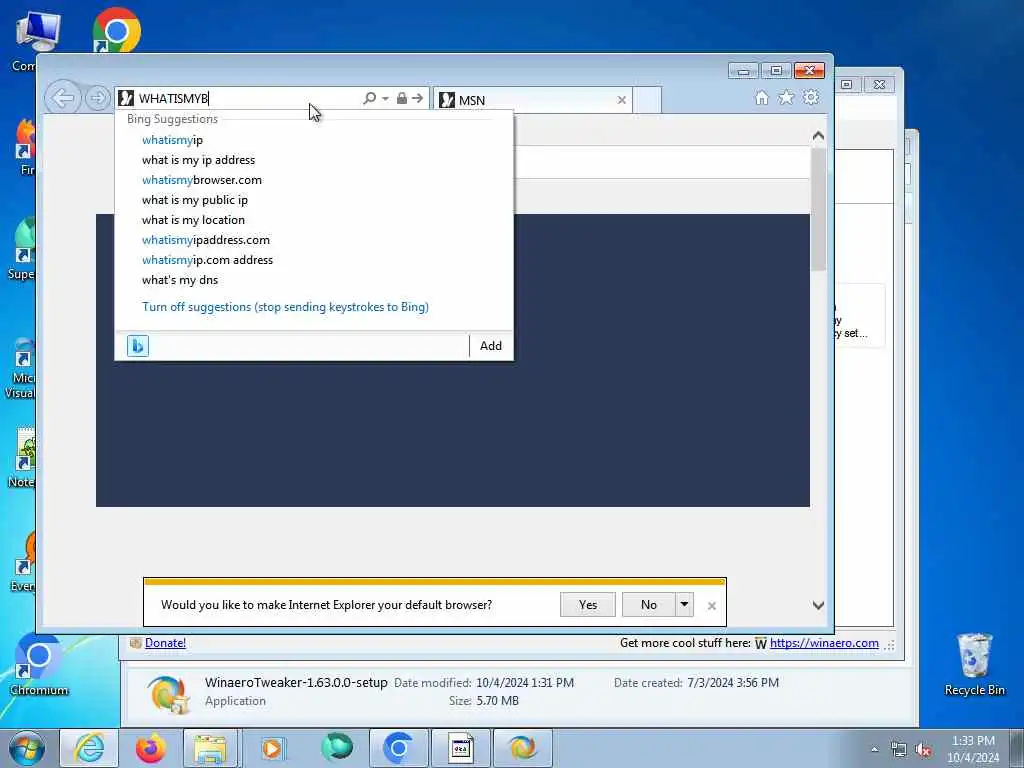Select 'whatismybrowser.com' suggestion
This screenshot has width=1024, height=768.
tap(202, 180)
